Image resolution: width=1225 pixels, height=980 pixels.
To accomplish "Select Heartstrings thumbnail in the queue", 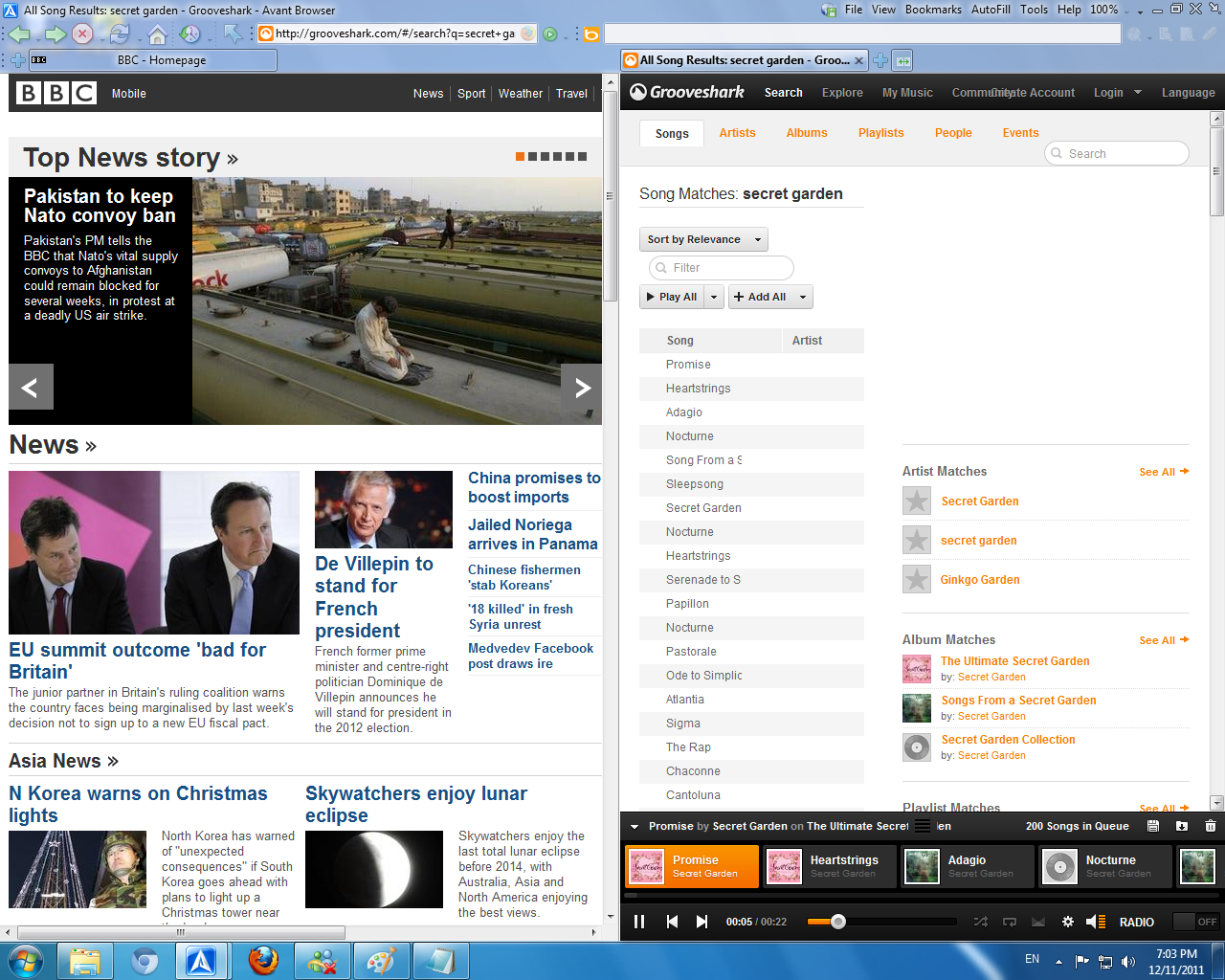I will point(784,866).
